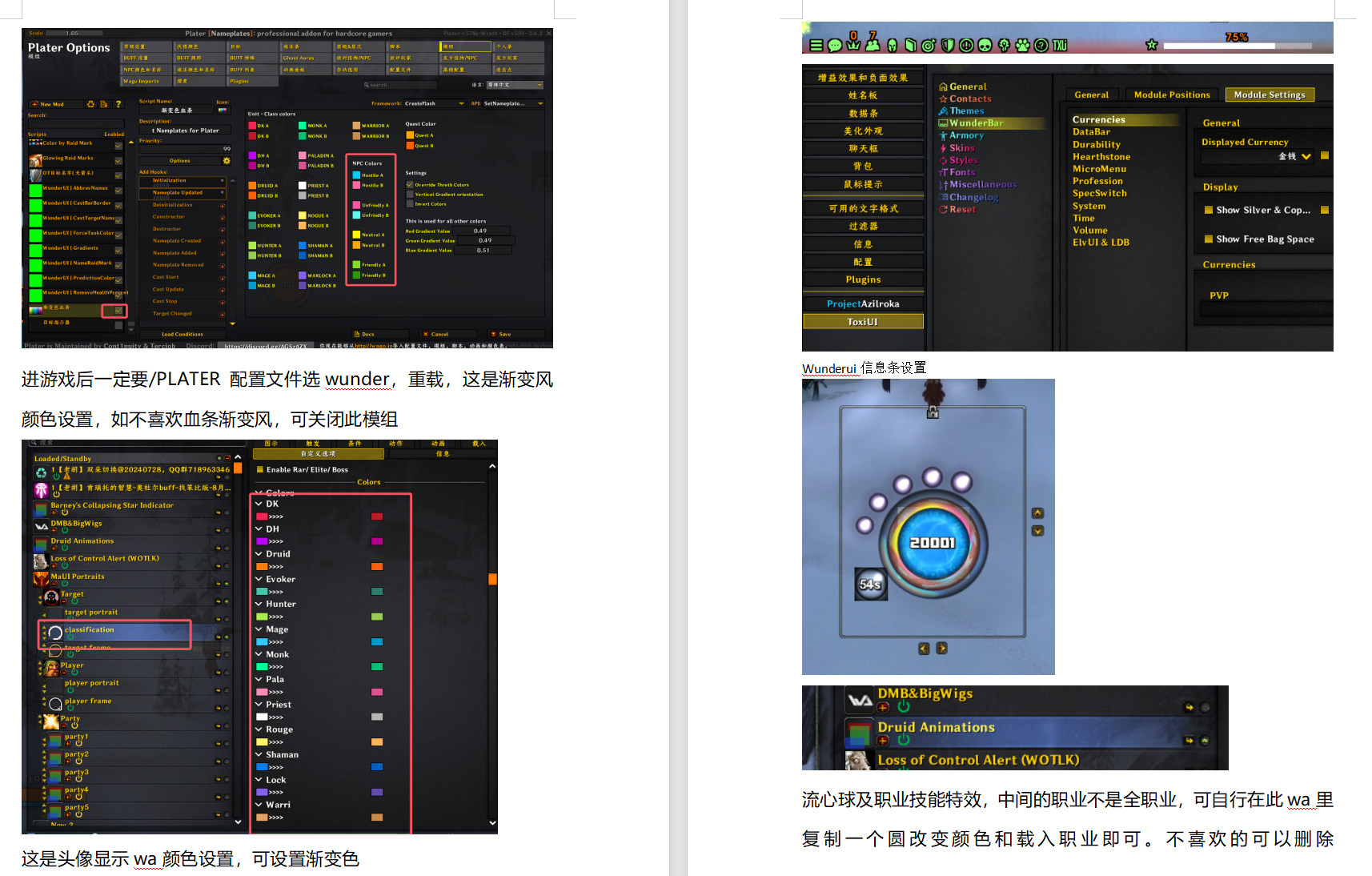Screen dimensions: 1372x876
Task: Toggle Enable Rar/ Elite/ Boss checkbox
Action: click(x=259, y=470)
